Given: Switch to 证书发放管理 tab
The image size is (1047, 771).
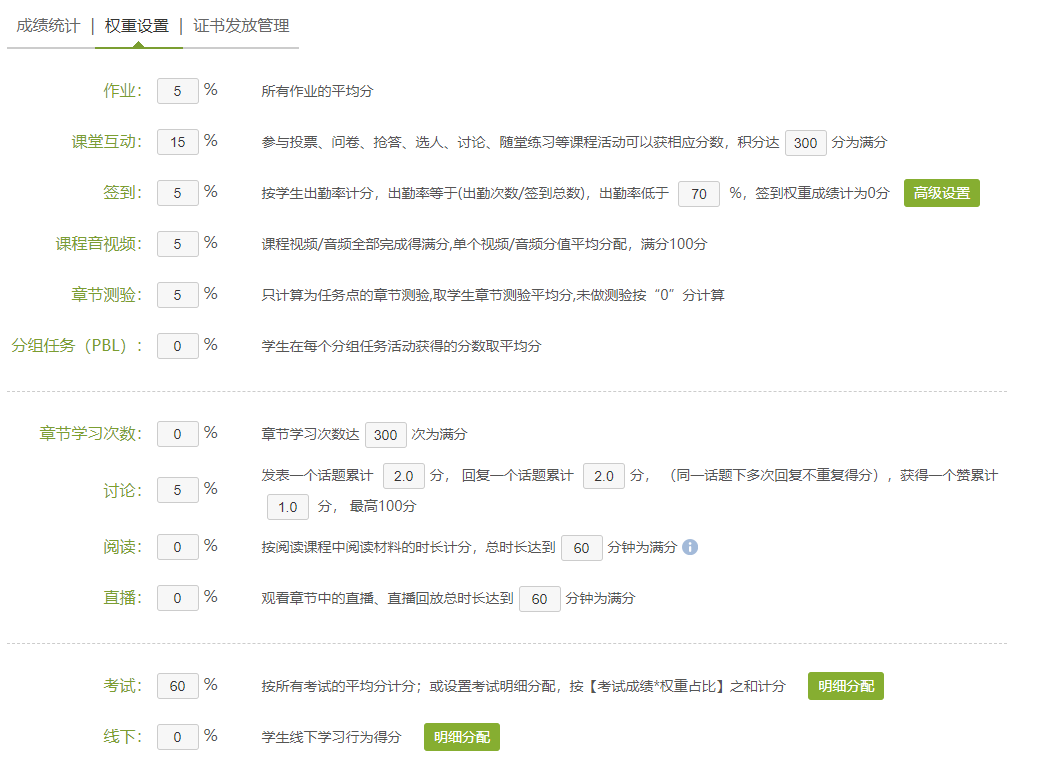Looking at the screenshot, I should point(241,26).
